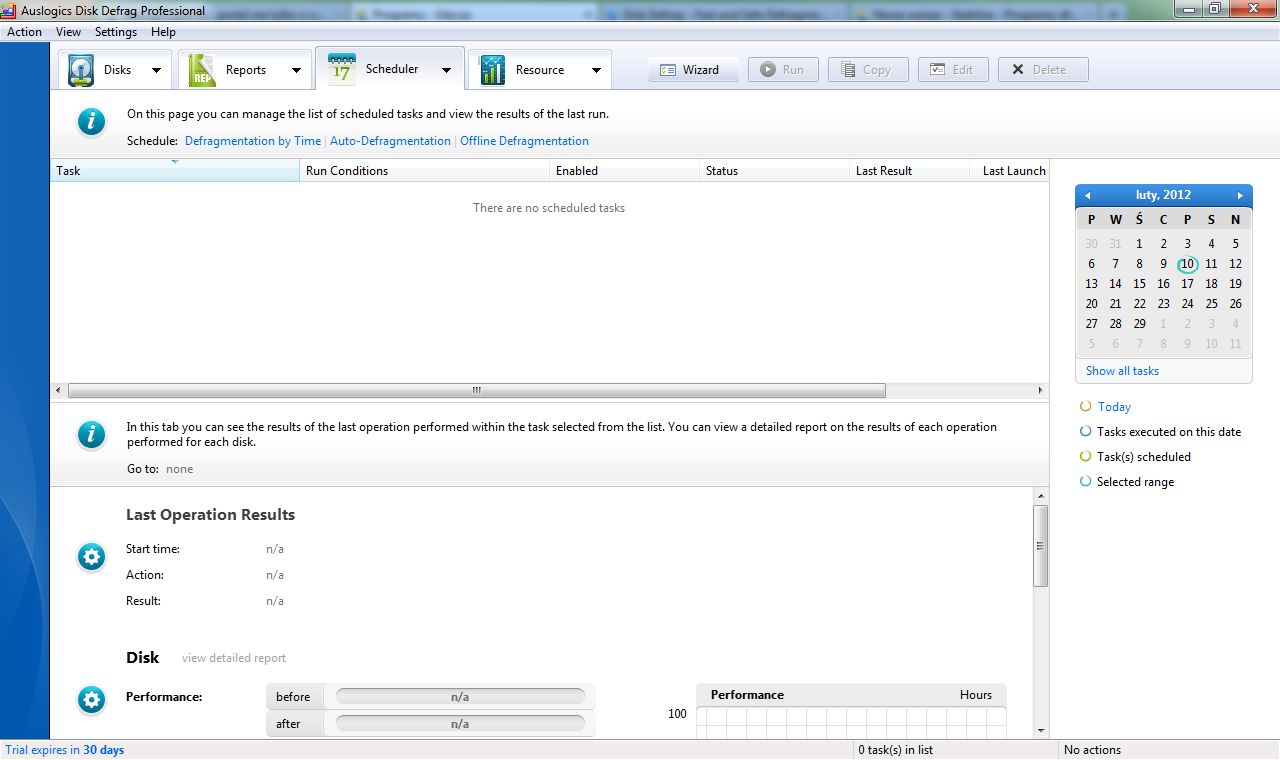Click the info icon beside schedule description
This screenshot has height=760, width=1280.
[x=91, y=122]
